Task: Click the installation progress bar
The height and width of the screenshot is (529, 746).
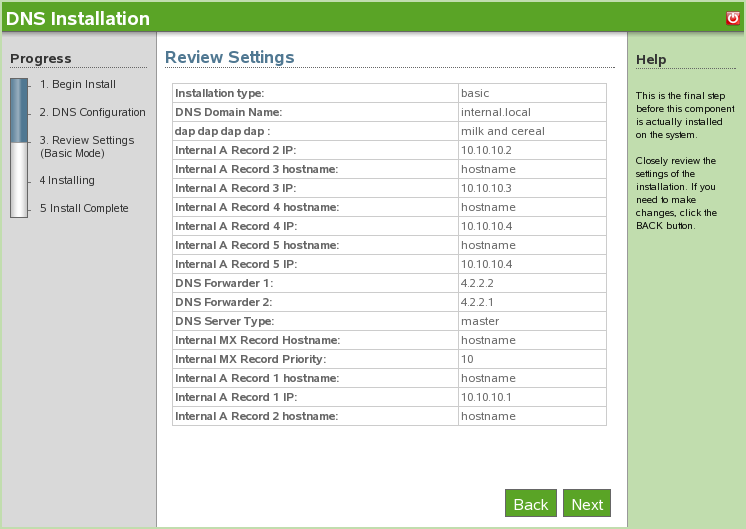Action: (19, 148)
